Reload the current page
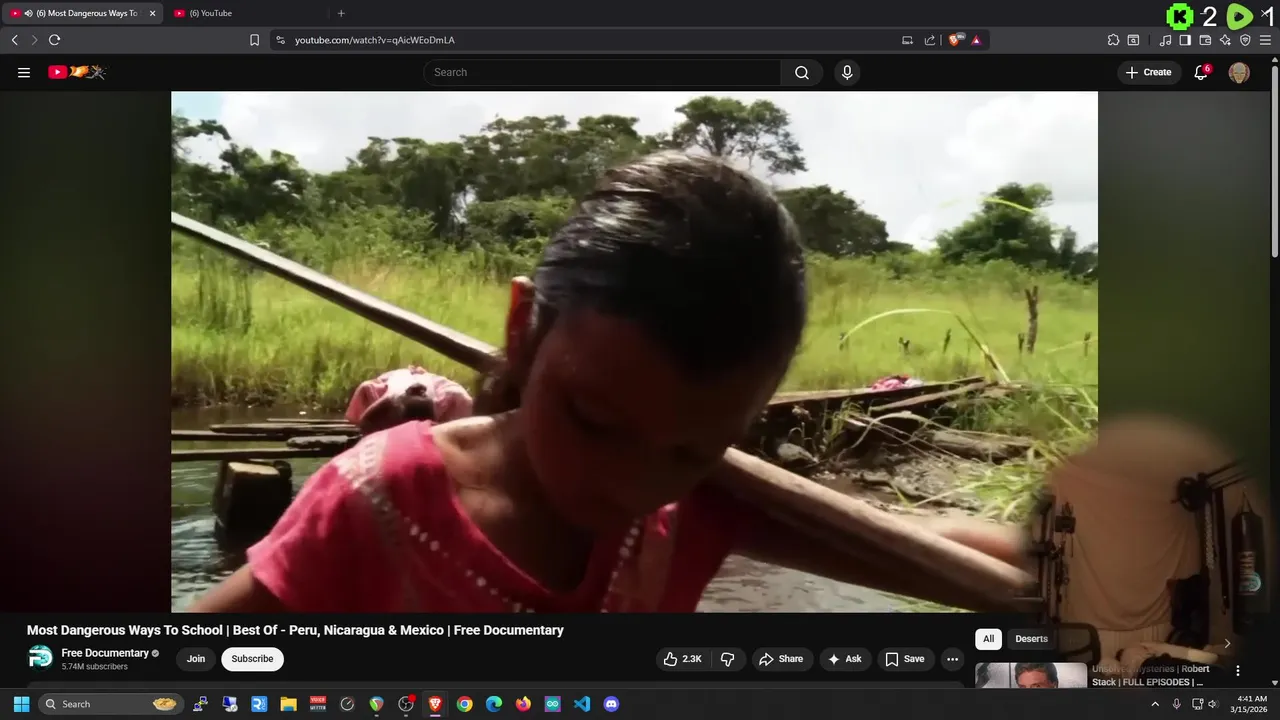1280x720 pixels. [54, 40]
